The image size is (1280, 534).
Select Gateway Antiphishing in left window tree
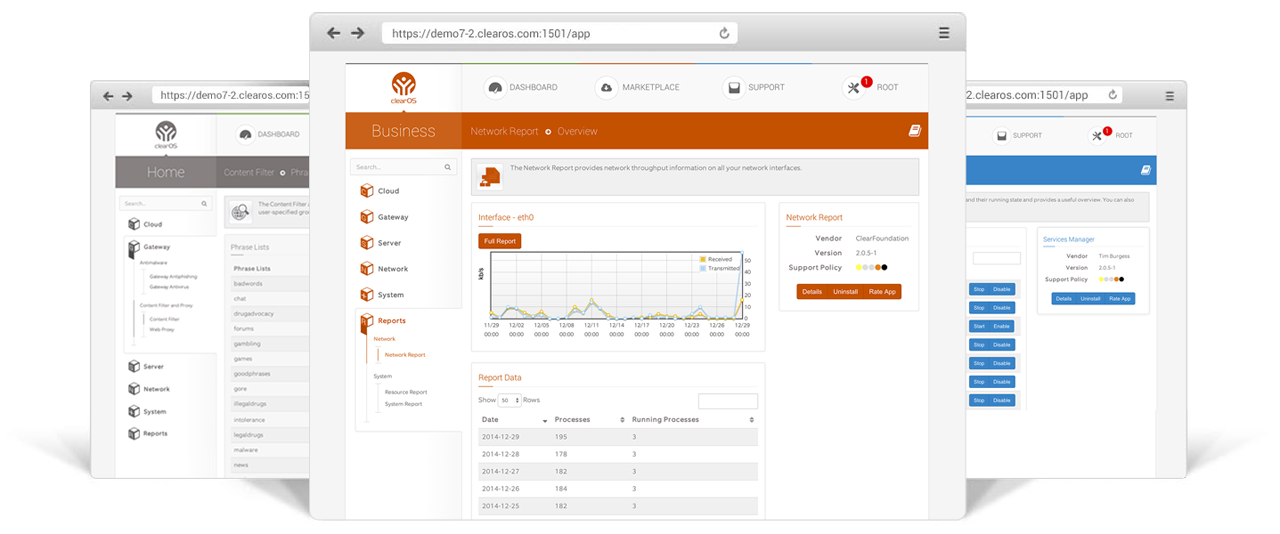(173, 276)
